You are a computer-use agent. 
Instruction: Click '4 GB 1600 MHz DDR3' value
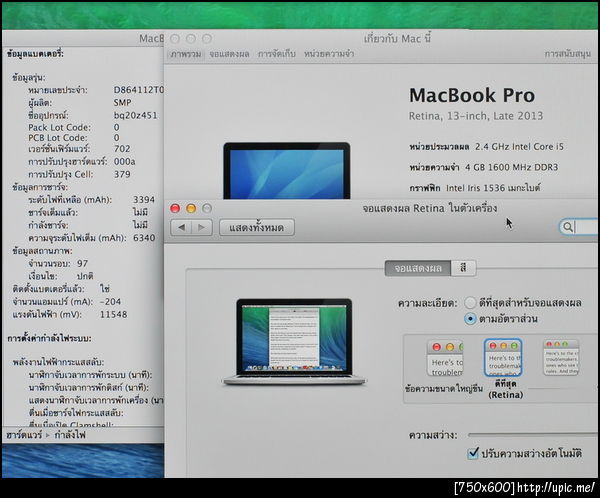(511, 167)
